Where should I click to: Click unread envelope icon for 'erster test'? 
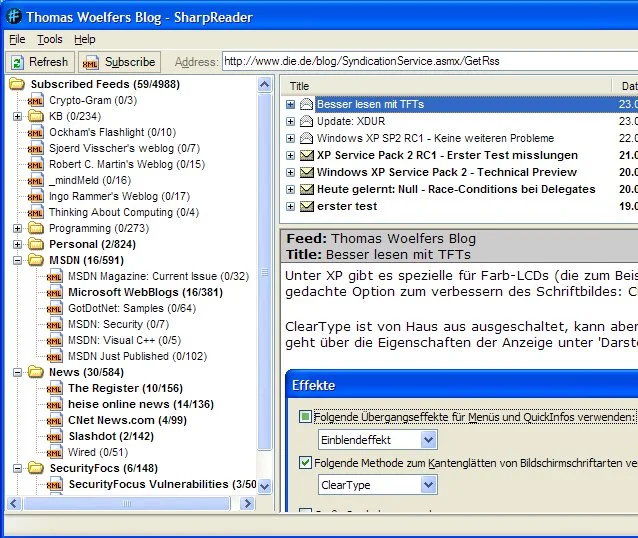pyautogui.click(x=306, y=206)
